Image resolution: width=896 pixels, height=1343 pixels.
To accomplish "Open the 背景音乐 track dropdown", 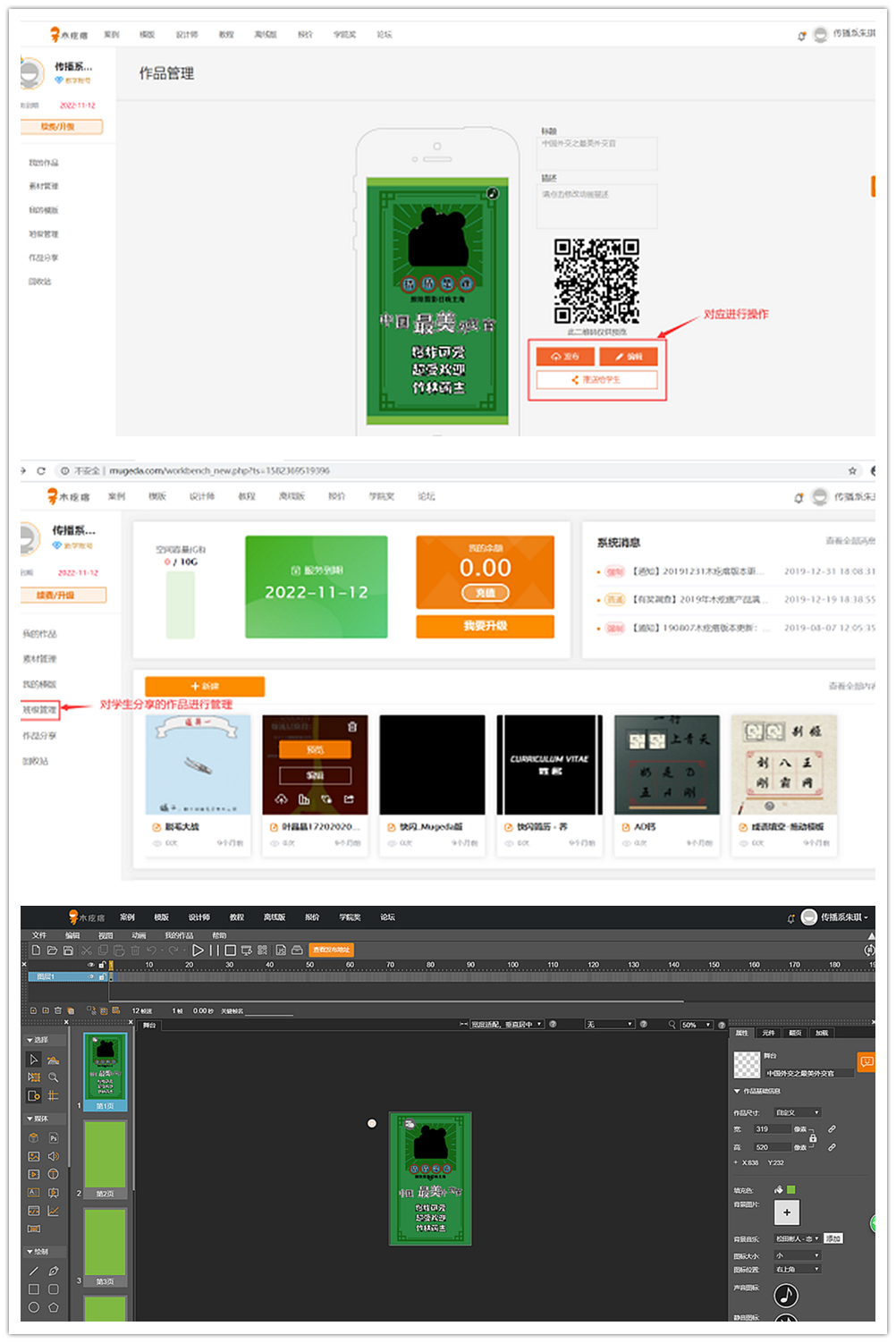I will 798,1238.
